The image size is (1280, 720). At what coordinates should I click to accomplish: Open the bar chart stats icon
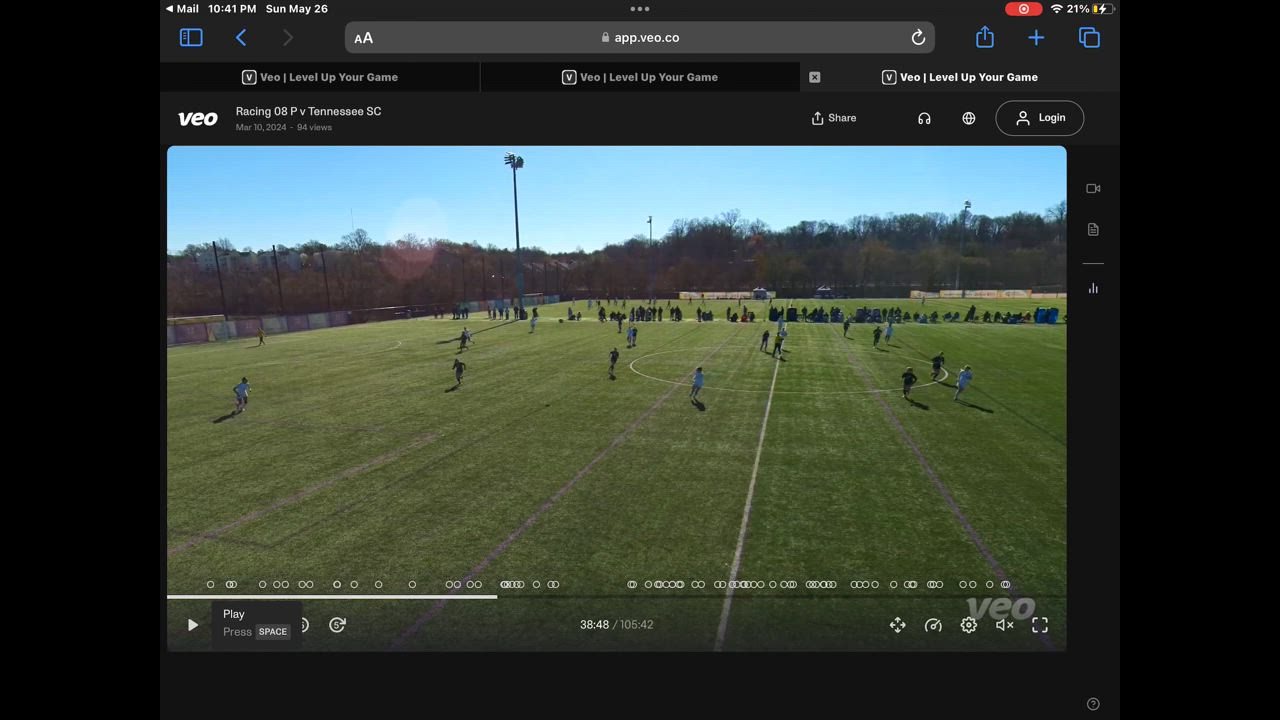[1093, 288]
